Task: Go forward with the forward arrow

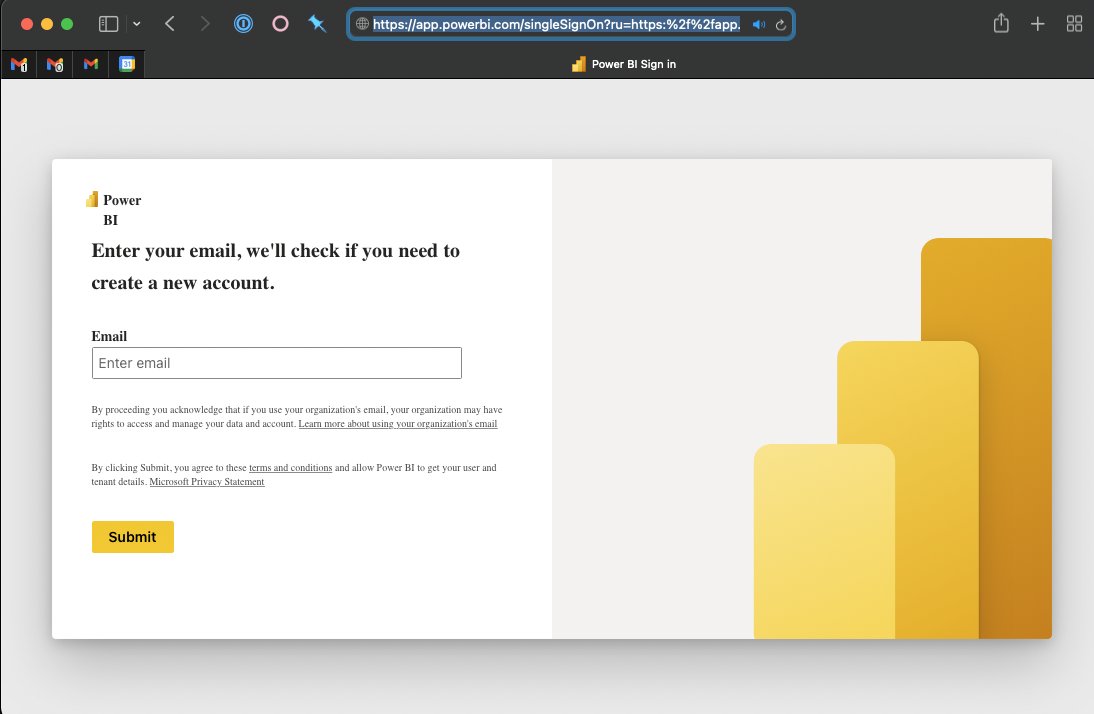Action: [204, 24]
